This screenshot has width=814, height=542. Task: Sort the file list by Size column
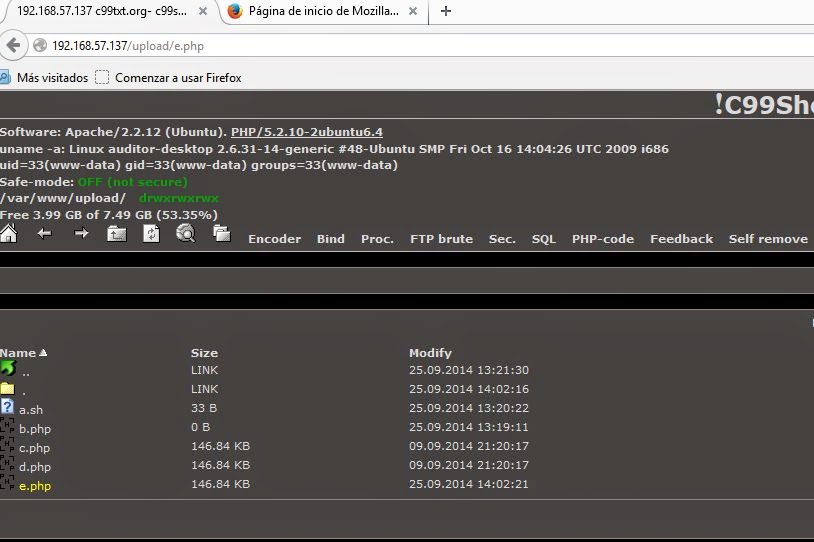pyautogui.click(x=204, y=353)
